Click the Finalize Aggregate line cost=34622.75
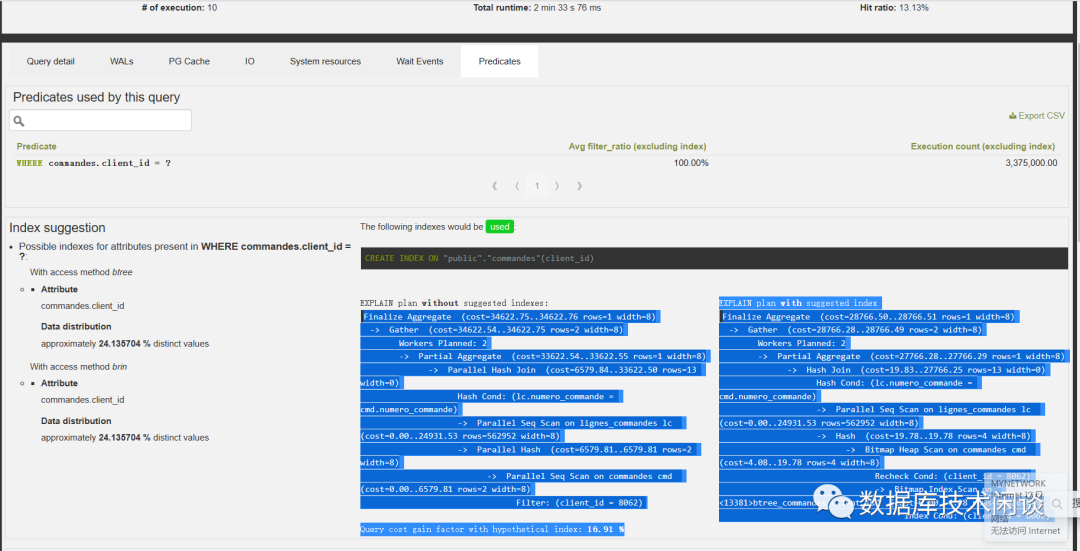This screenshot has width=1080, height=551. pos(511,317)
